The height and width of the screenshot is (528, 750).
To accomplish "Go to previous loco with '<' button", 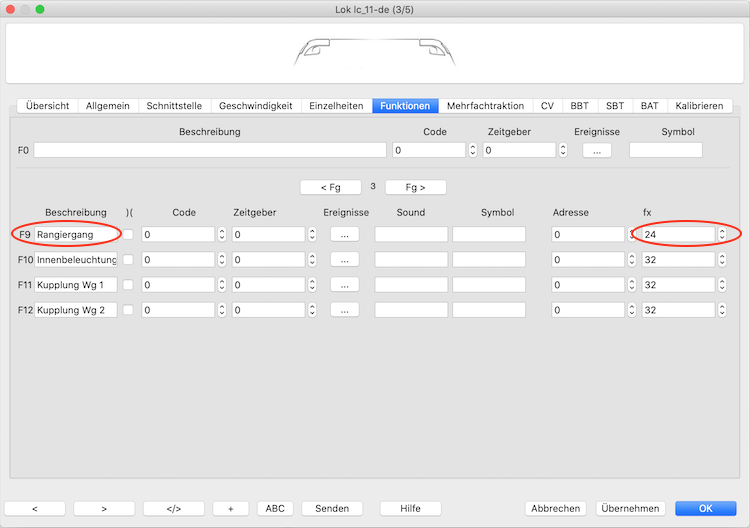I will coord(34,508).
